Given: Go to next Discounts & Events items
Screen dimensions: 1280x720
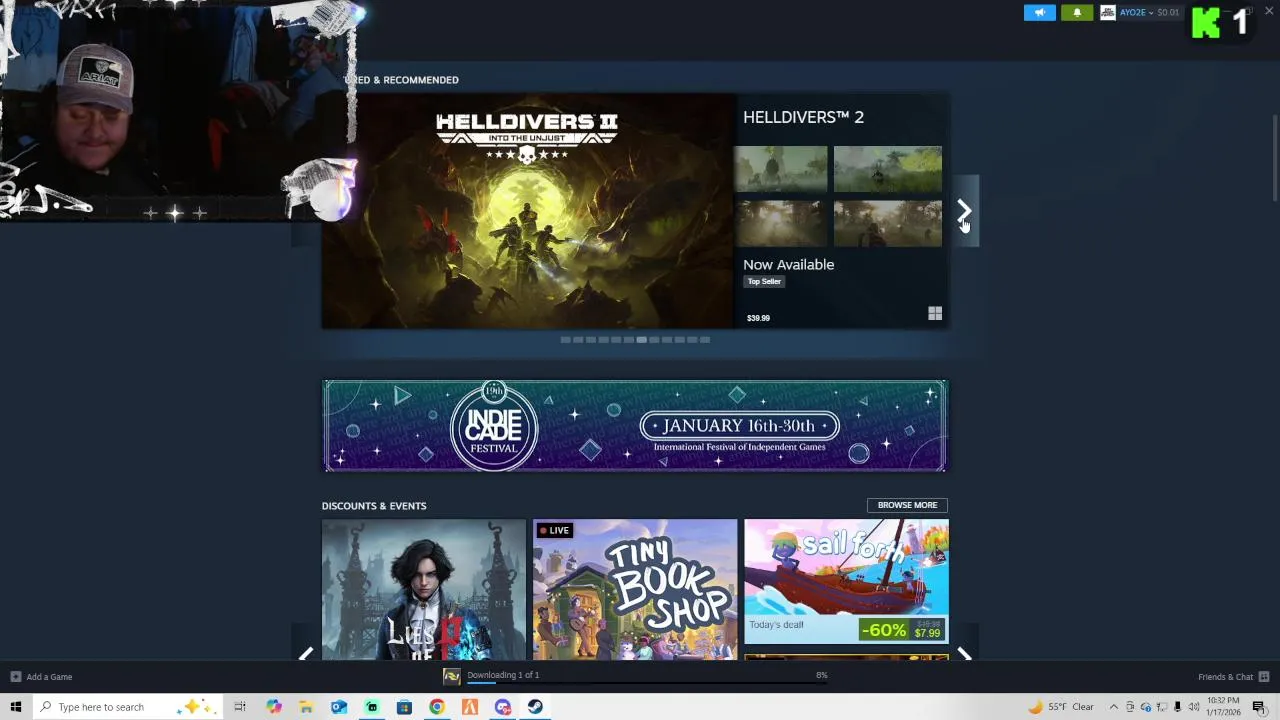Looking at the screenshot, I should [964, 654].
